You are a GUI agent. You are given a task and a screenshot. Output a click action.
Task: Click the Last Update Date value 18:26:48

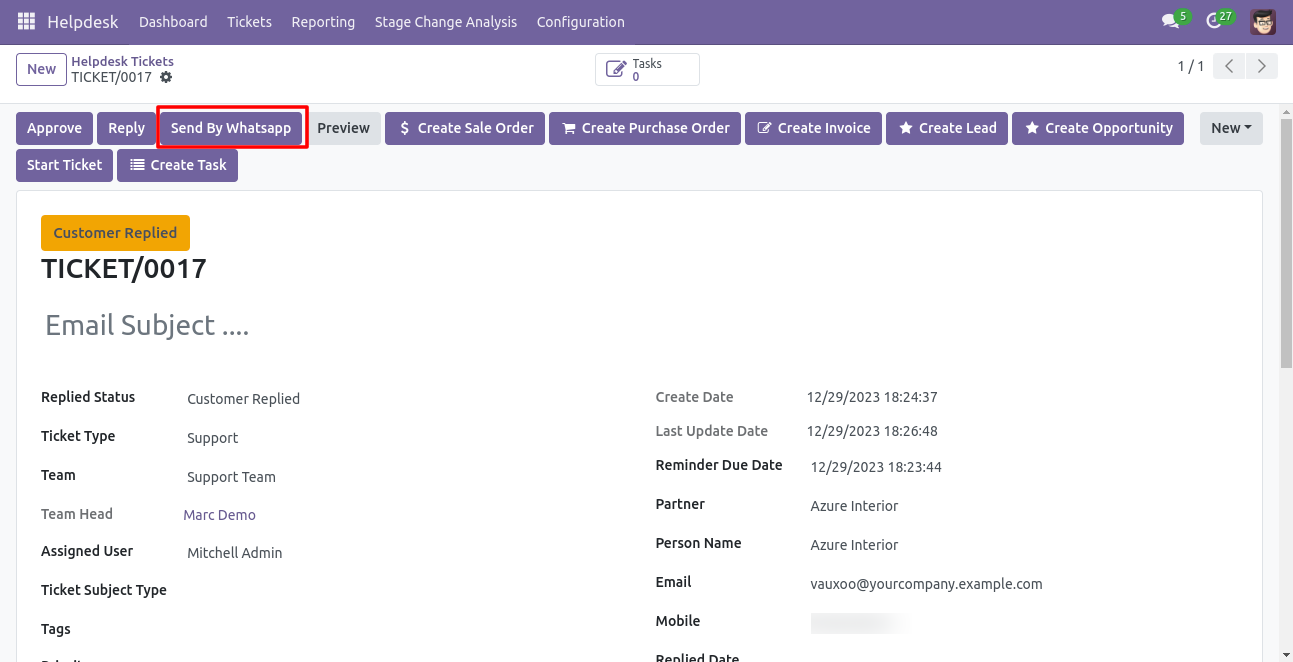(872, 431)
